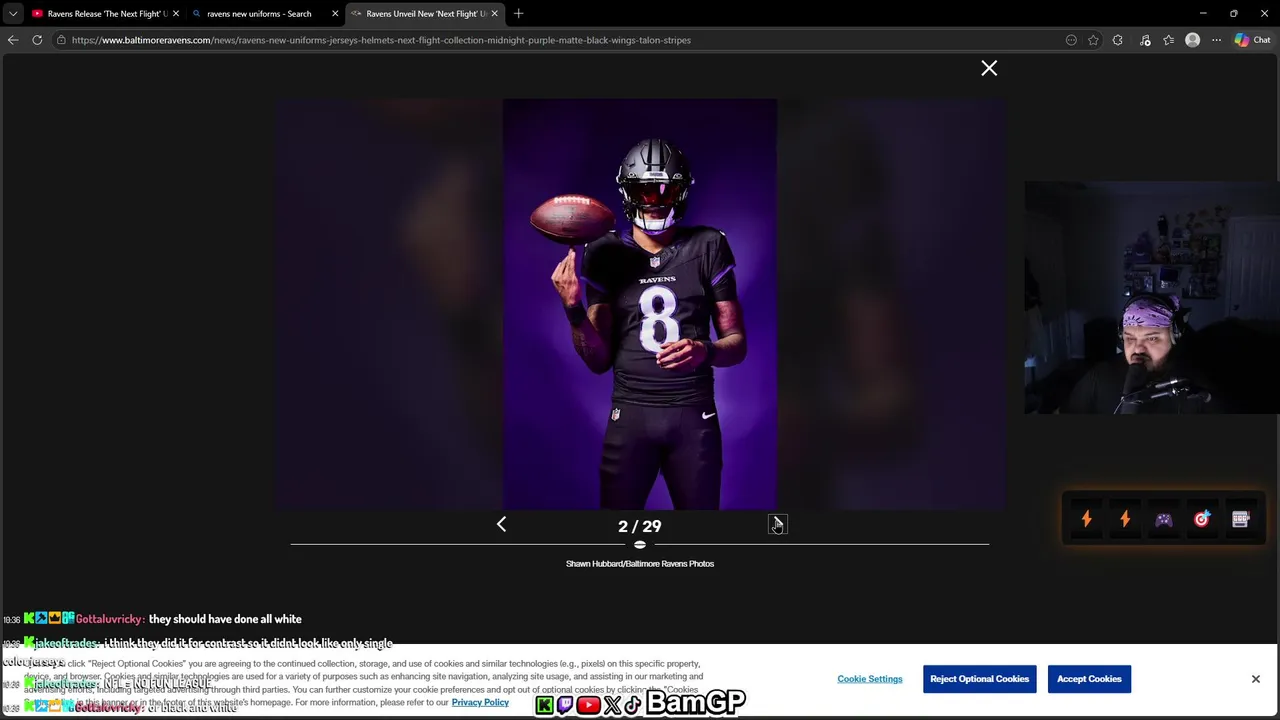Click Accept Cookies button
This screenshot has height=720, width=1280.
1089,679
